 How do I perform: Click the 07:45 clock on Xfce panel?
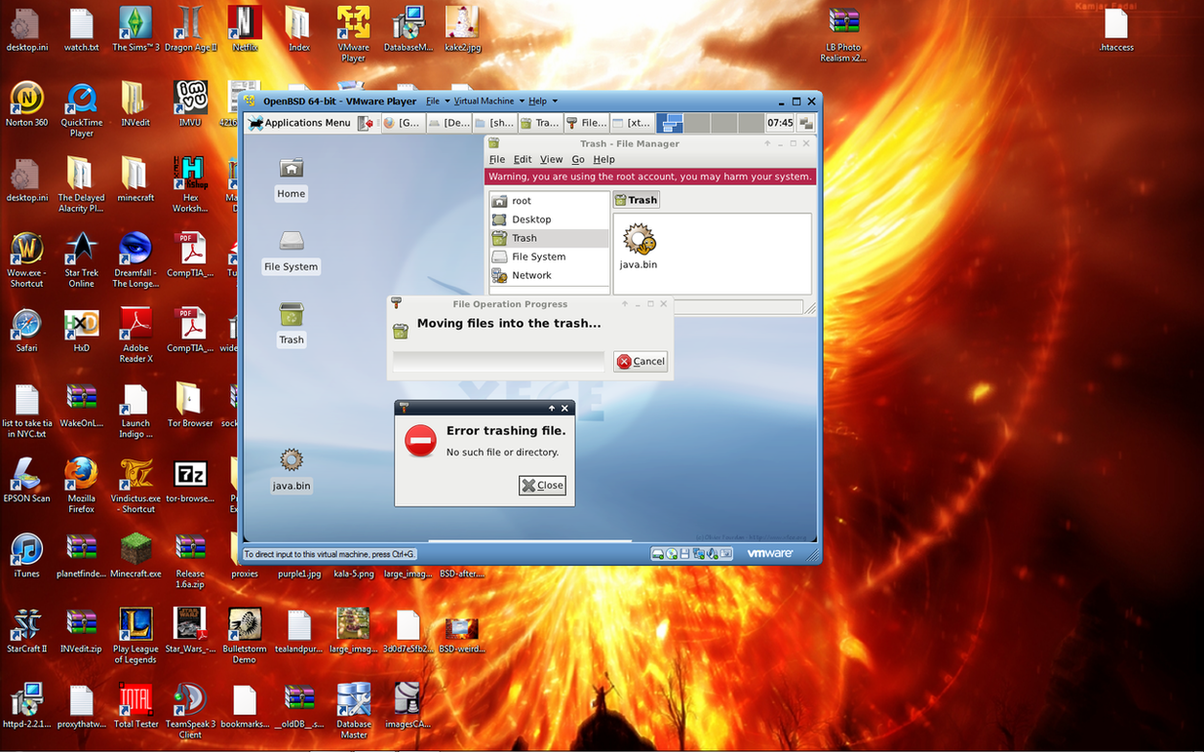pos(780,123)
